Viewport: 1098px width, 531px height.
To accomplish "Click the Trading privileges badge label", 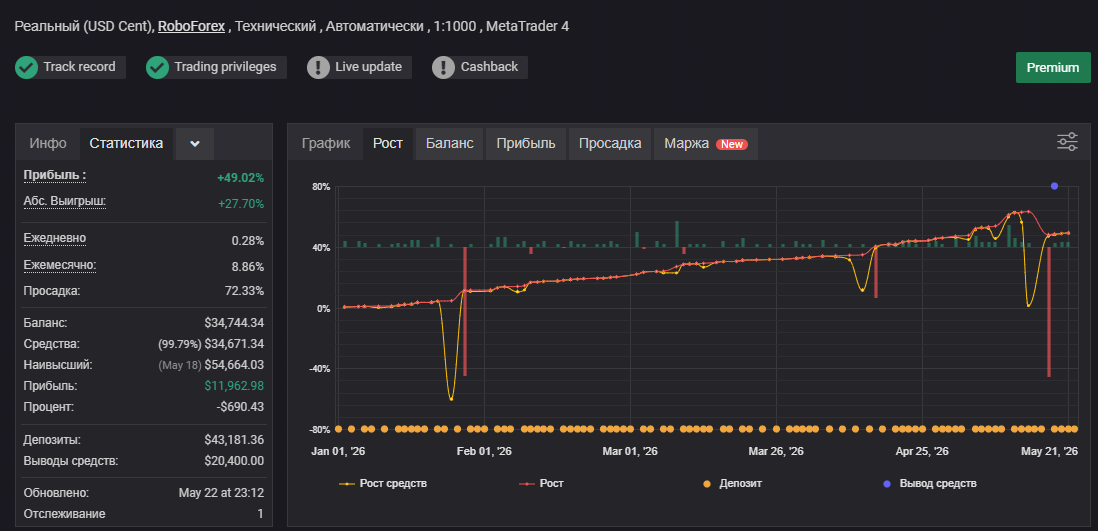I will [225, 67].
